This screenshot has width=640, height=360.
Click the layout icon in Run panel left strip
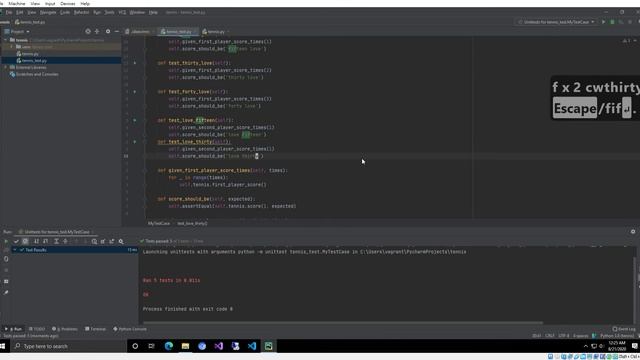click(x=6, y=281)
